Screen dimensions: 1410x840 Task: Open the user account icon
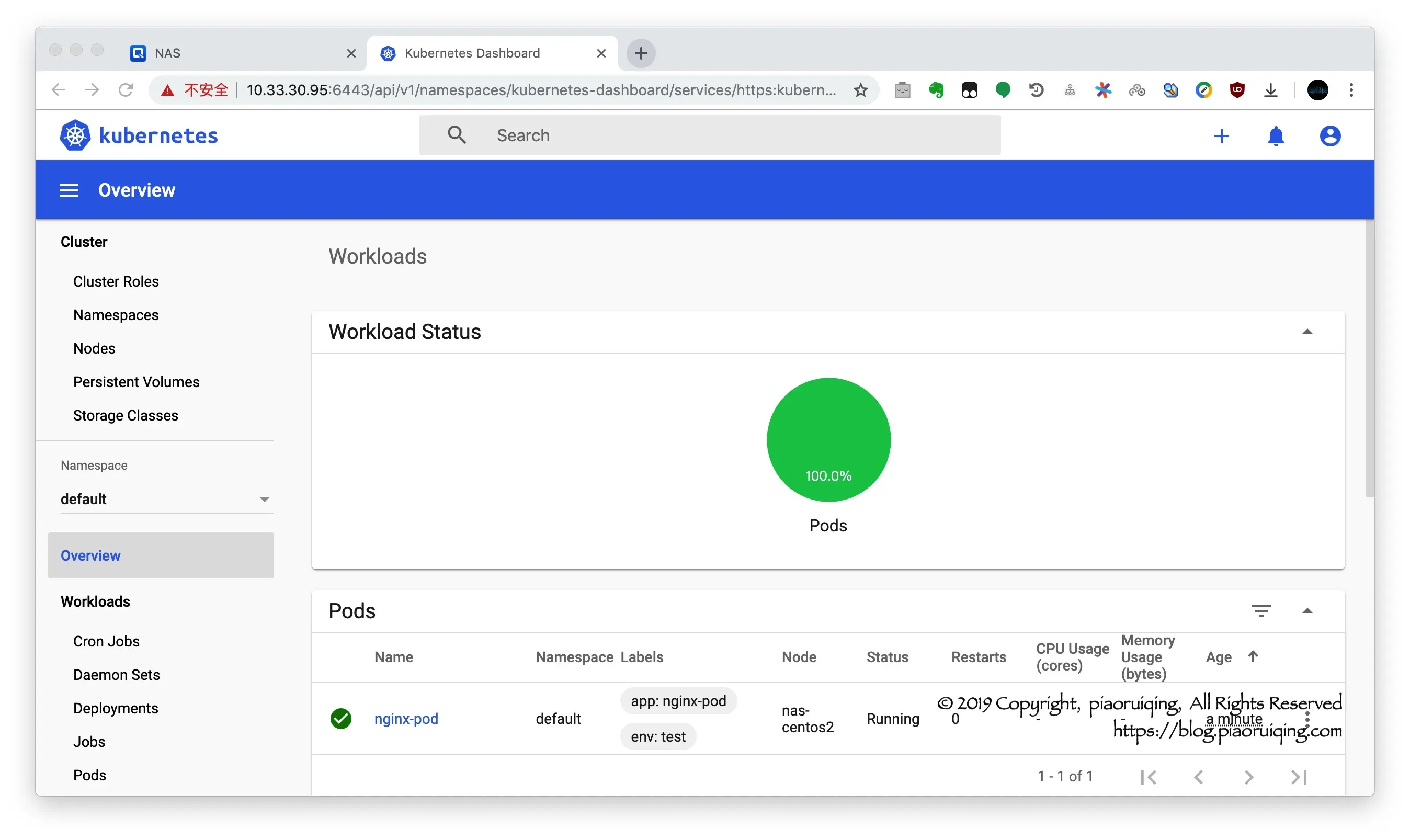pos(1329,136)
